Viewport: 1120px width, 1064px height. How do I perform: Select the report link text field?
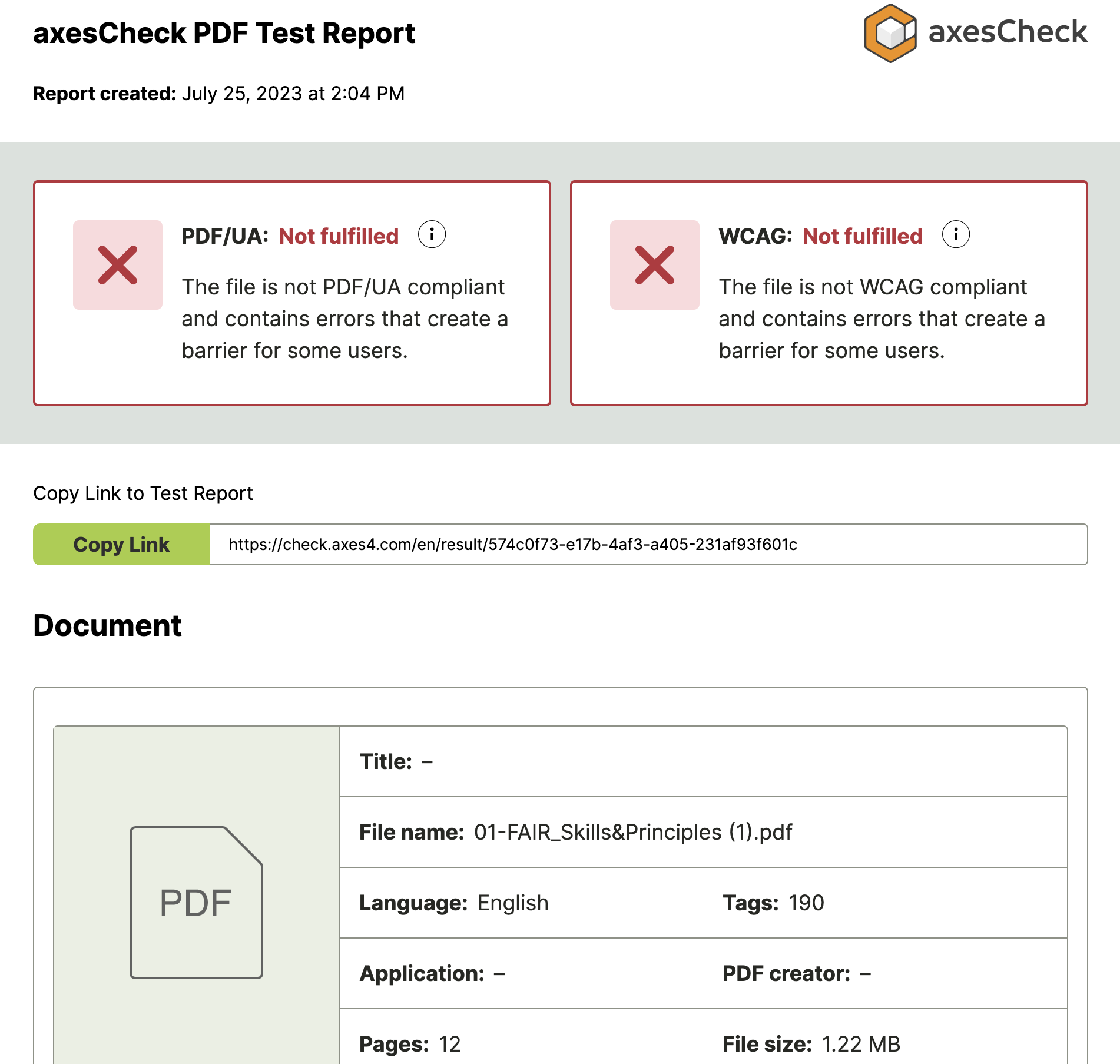click(648, 545)
